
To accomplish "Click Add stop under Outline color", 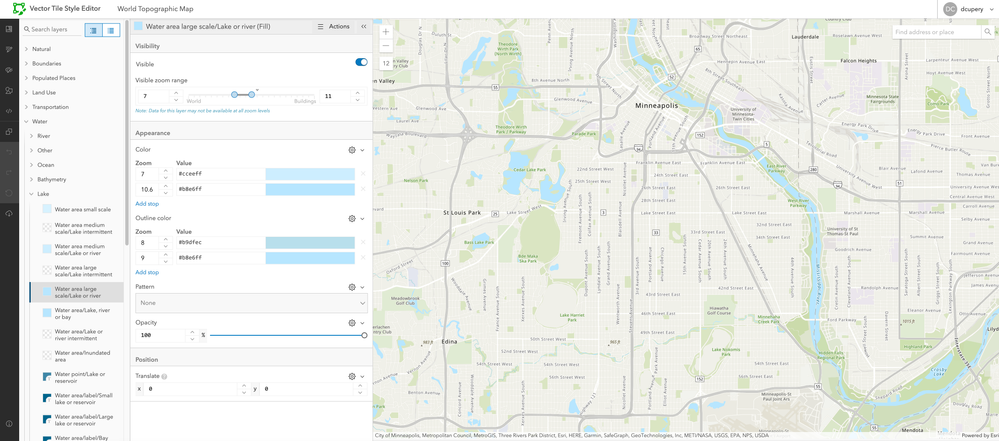I will 147,272.
